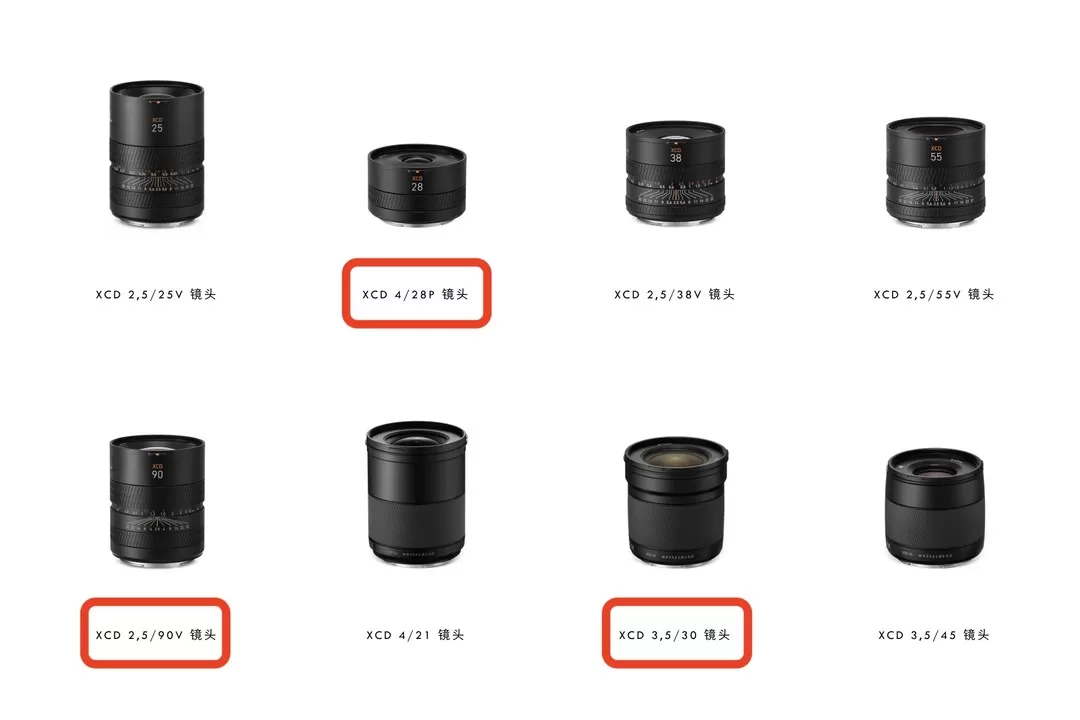Select the compact XCD 28 lens photo
Screen dimensions: 1080x720
click(417, 185)
